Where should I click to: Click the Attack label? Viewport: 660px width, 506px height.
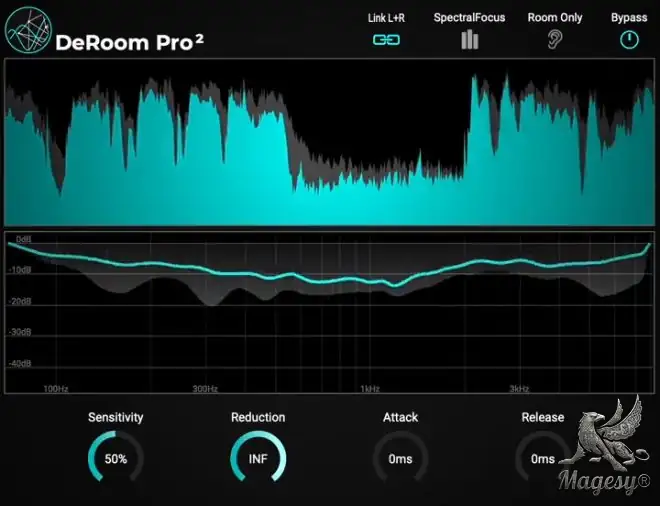(400, 417)
